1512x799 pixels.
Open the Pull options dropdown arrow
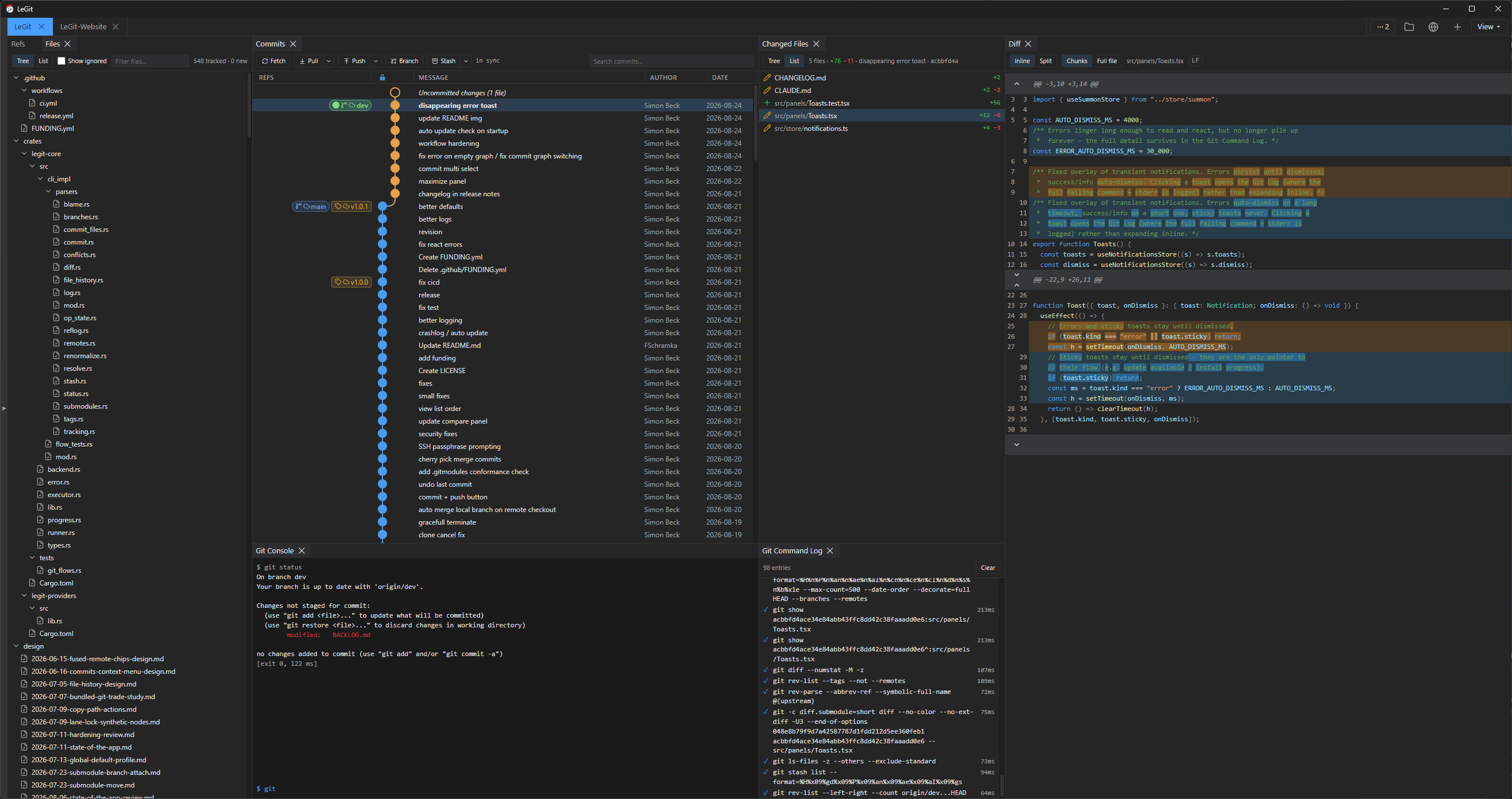(x=328, y=61)
